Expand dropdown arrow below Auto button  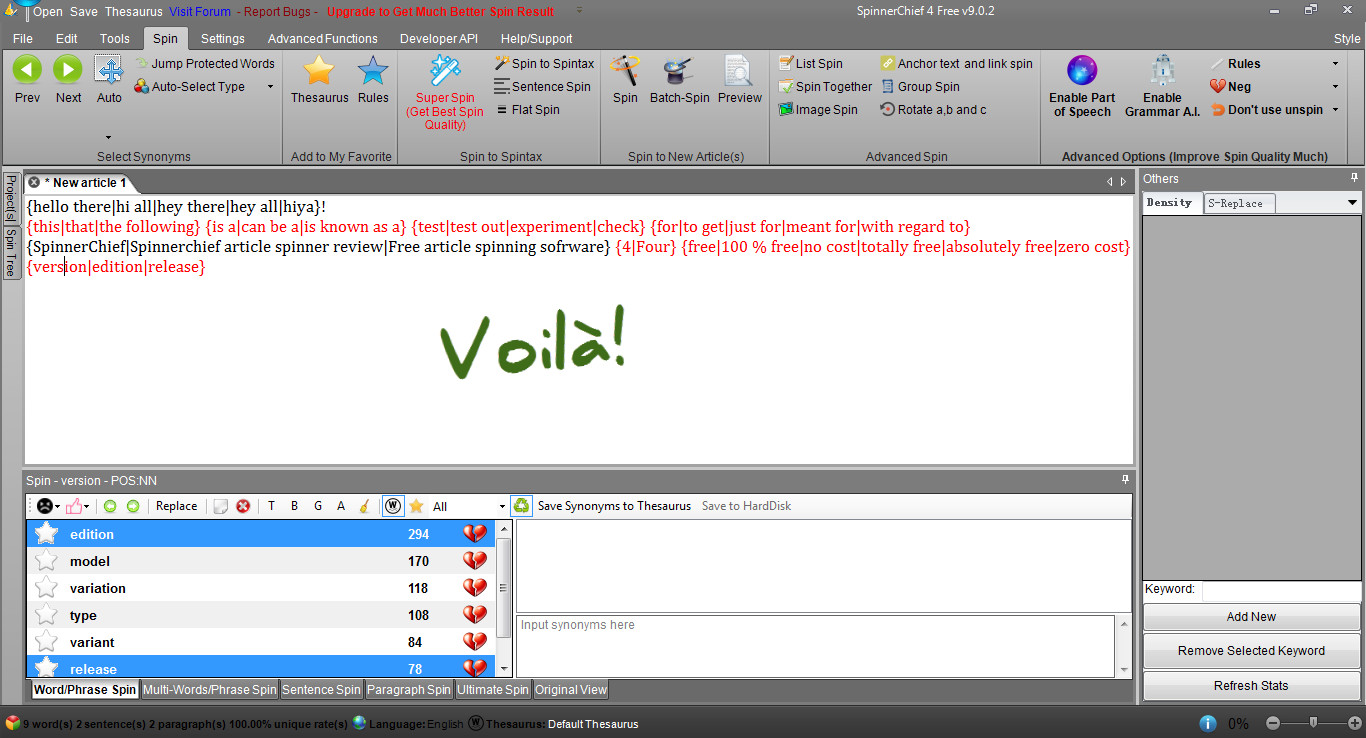(109, 137)
